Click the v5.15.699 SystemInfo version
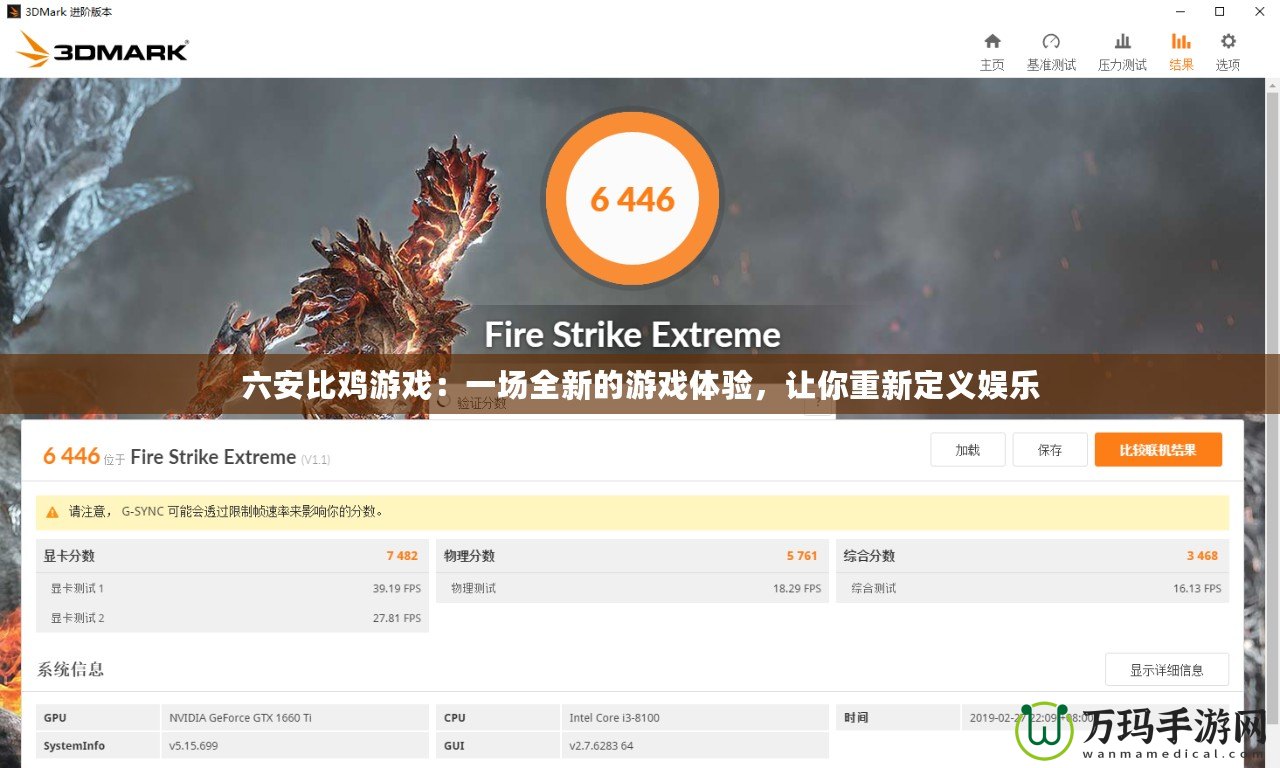Viewport: 1280px width, 768px height. (295, 745)
